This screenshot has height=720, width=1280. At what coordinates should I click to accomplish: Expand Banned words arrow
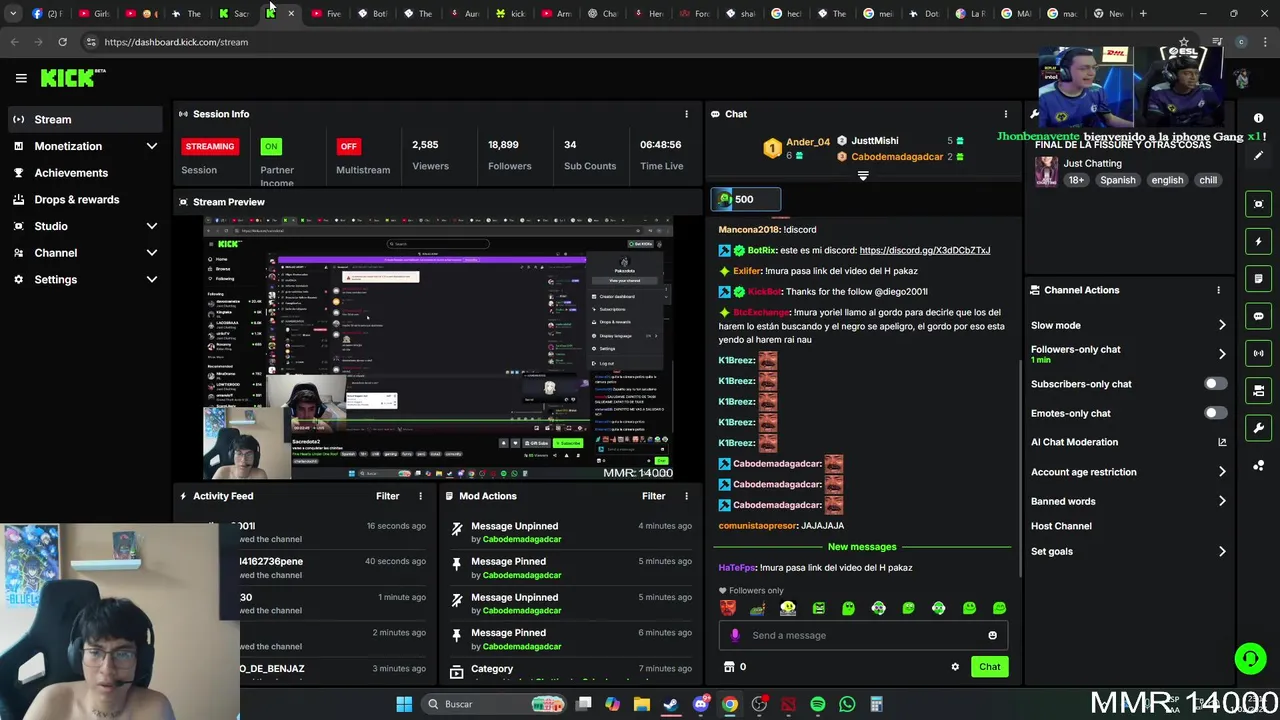pos(1222,501)
